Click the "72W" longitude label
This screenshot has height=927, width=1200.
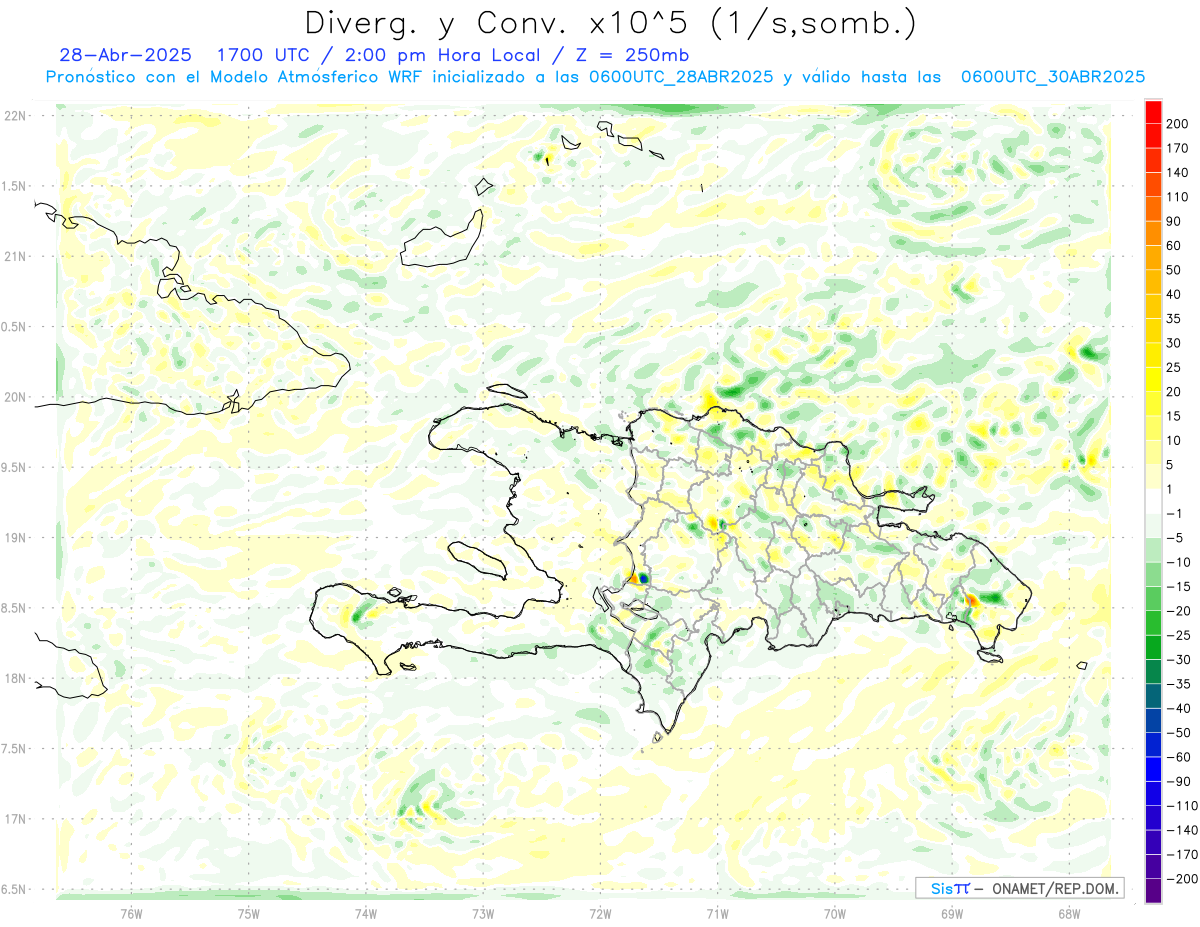click(600, 913)
